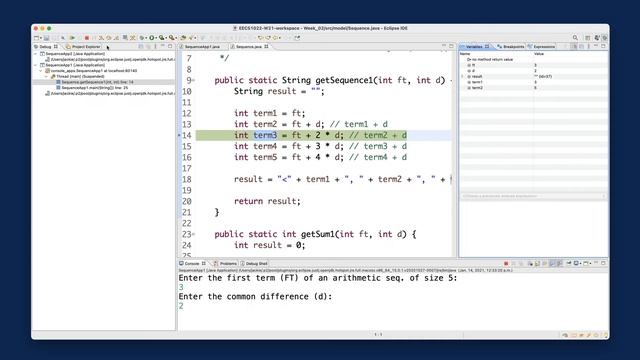Click the Open Console icon in console toolbar
The width and height of the screenshot is (640, 360).
click(x=586, y=264)
